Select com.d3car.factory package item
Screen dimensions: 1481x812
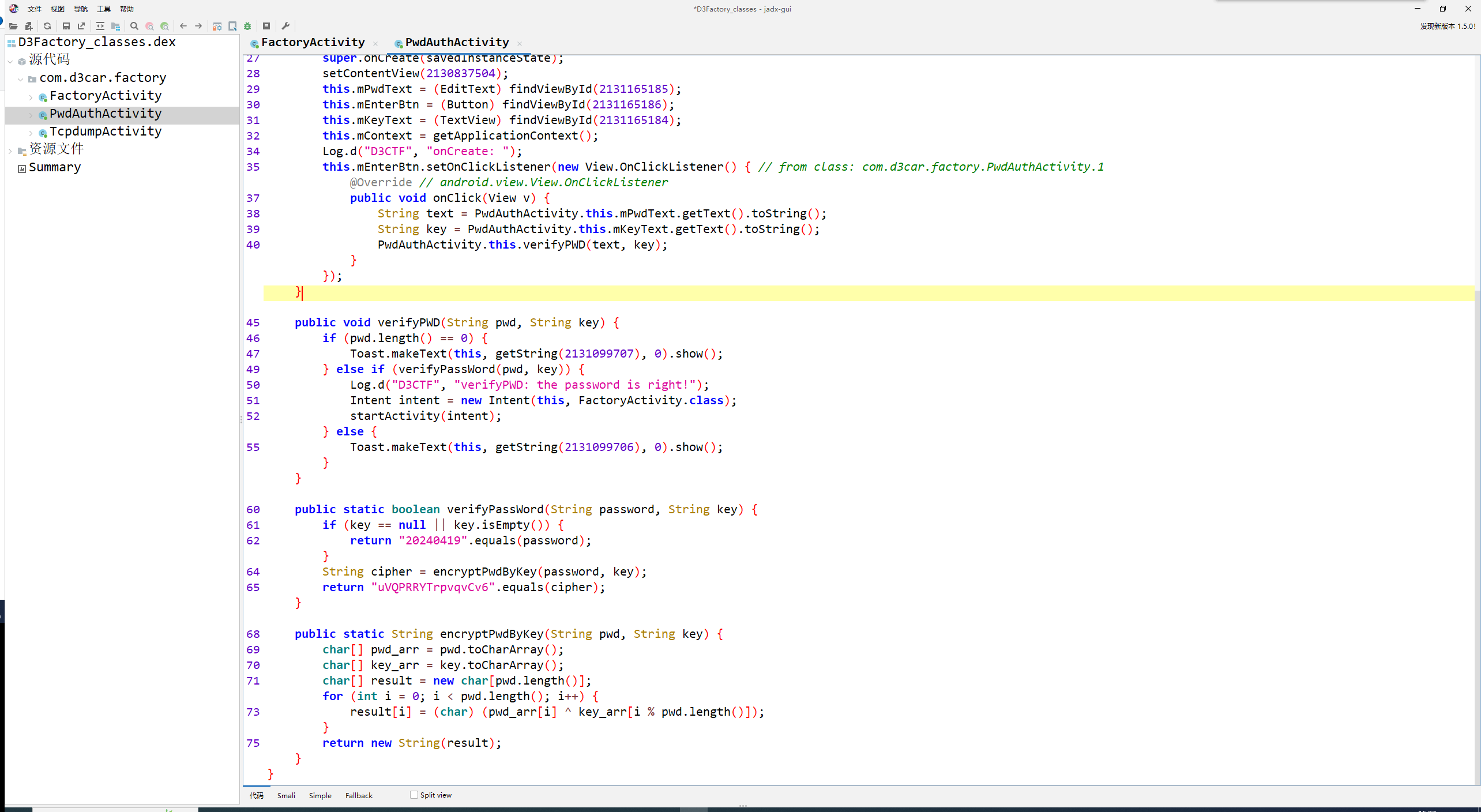coord(103,78)
